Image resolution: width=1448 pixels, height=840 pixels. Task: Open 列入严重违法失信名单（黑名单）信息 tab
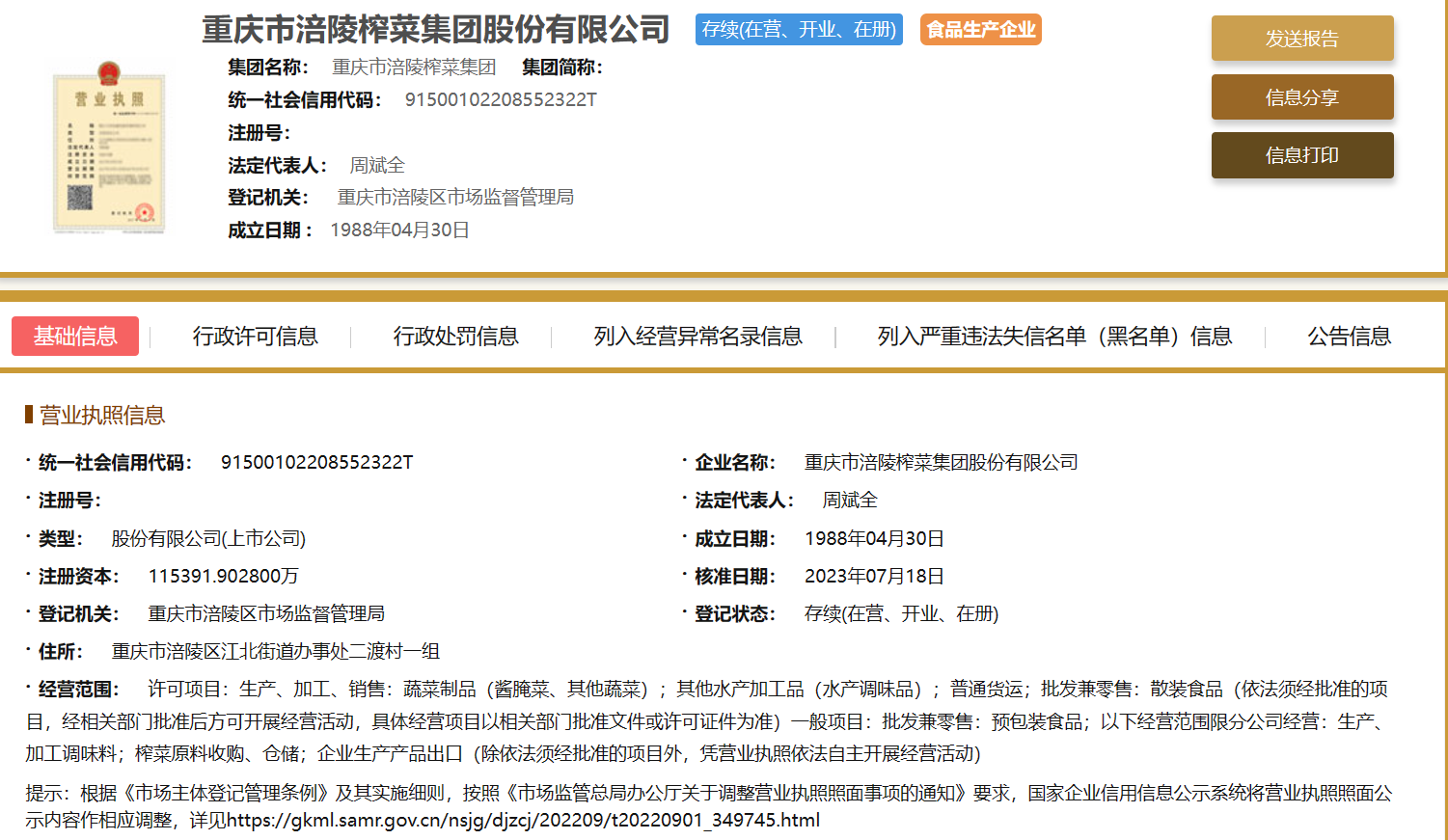tap(1054, 337)
